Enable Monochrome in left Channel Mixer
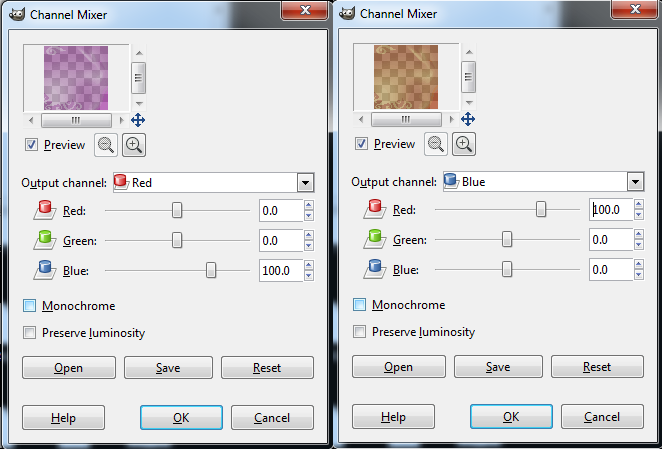662x449 pixels. pos(30,306)
